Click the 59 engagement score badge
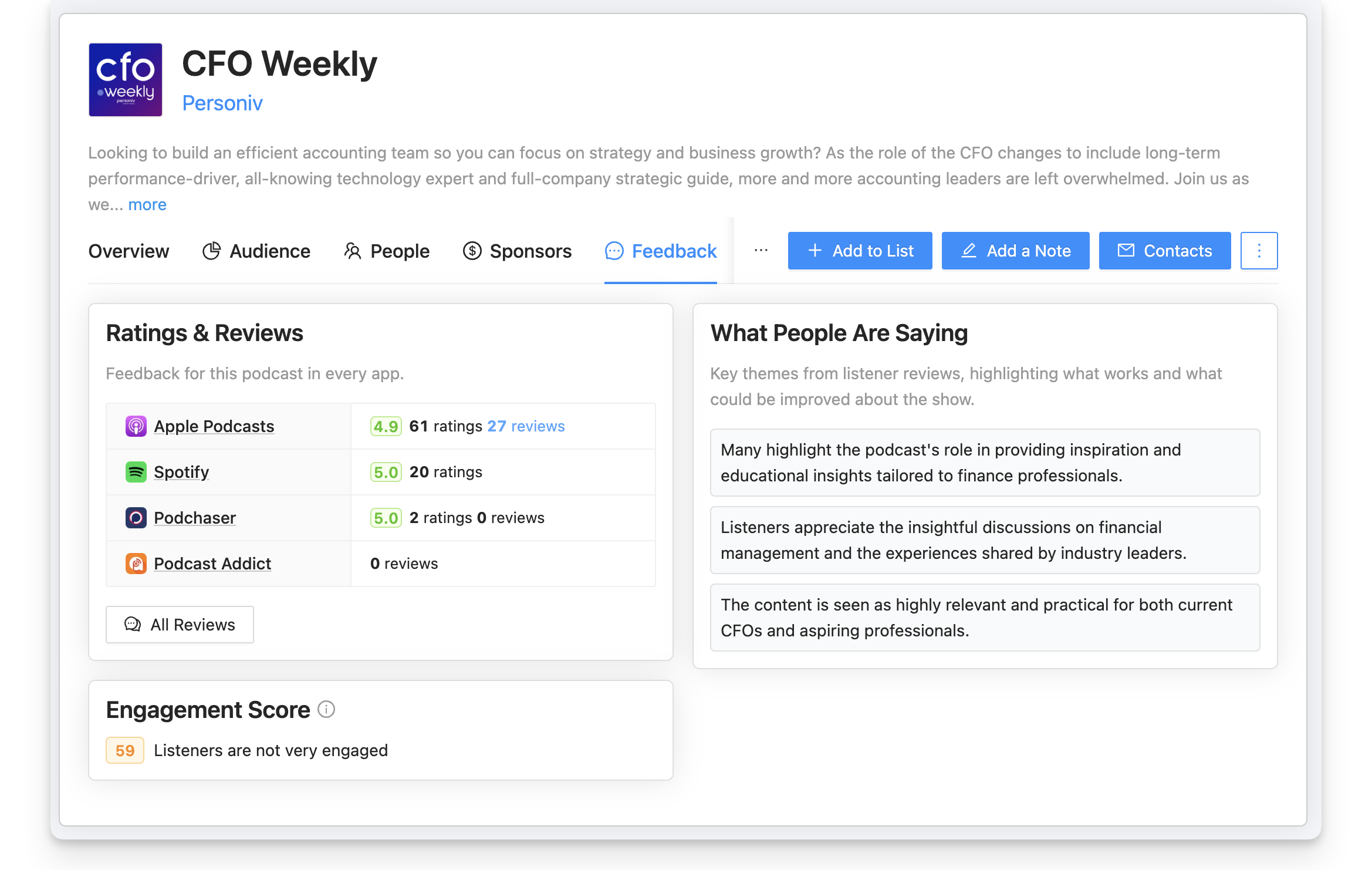 pos(125,750)
